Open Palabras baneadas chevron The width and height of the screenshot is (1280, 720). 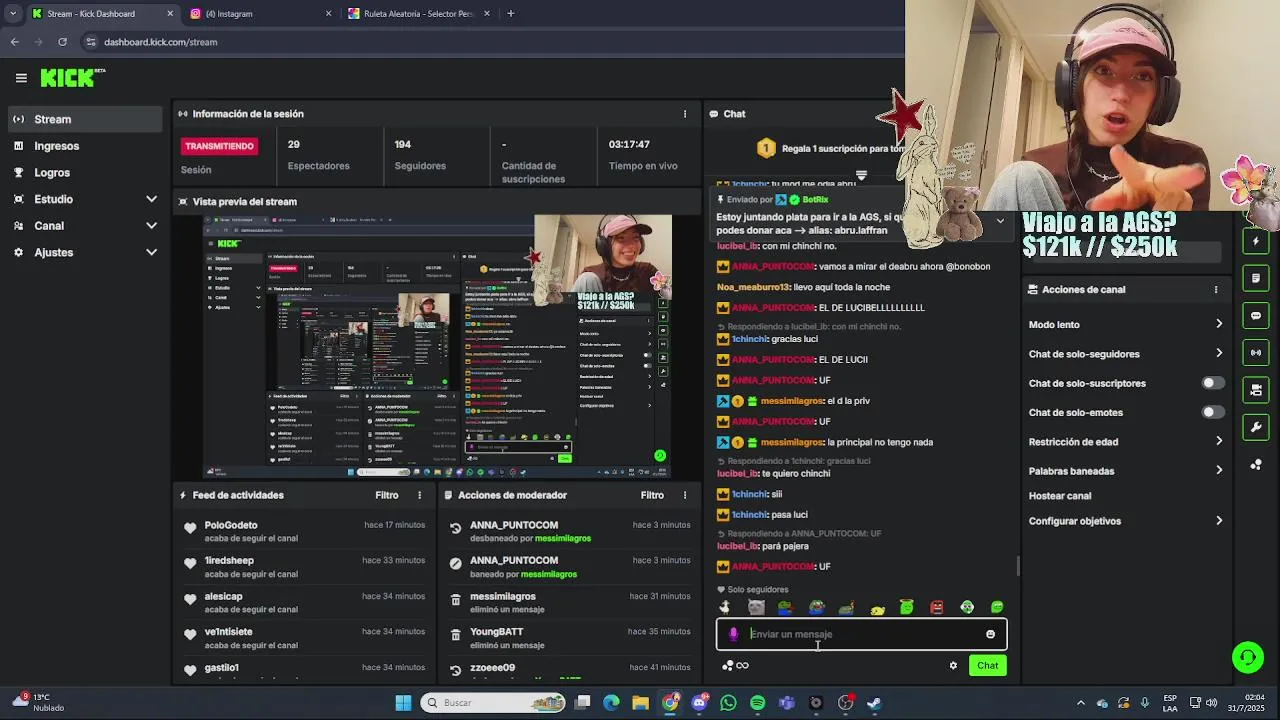pos(1218,470)
